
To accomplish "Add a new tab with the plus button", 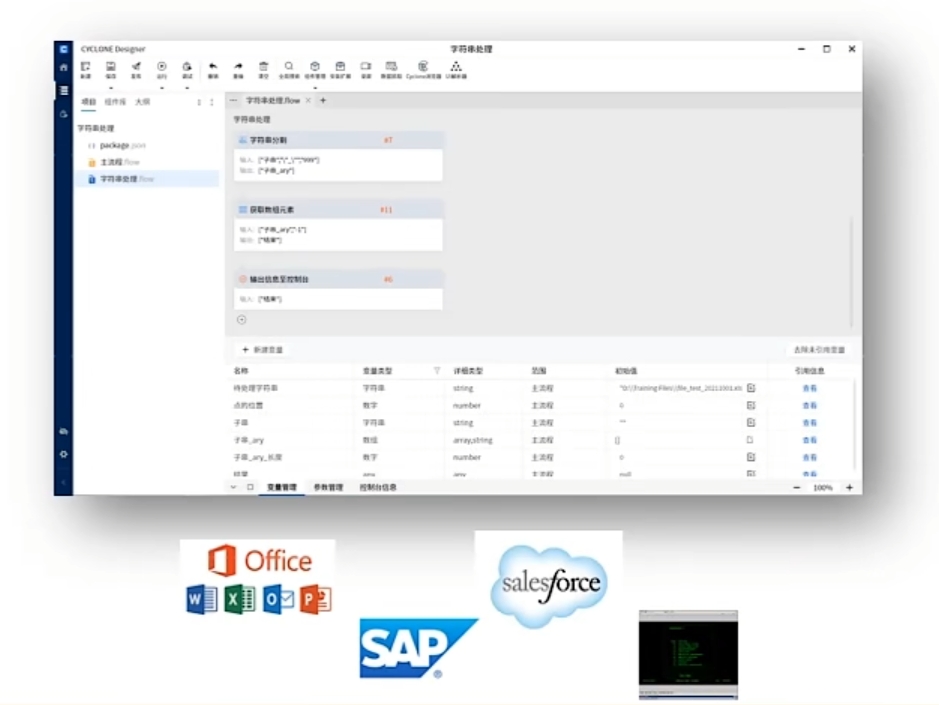I will coord(323,101).
